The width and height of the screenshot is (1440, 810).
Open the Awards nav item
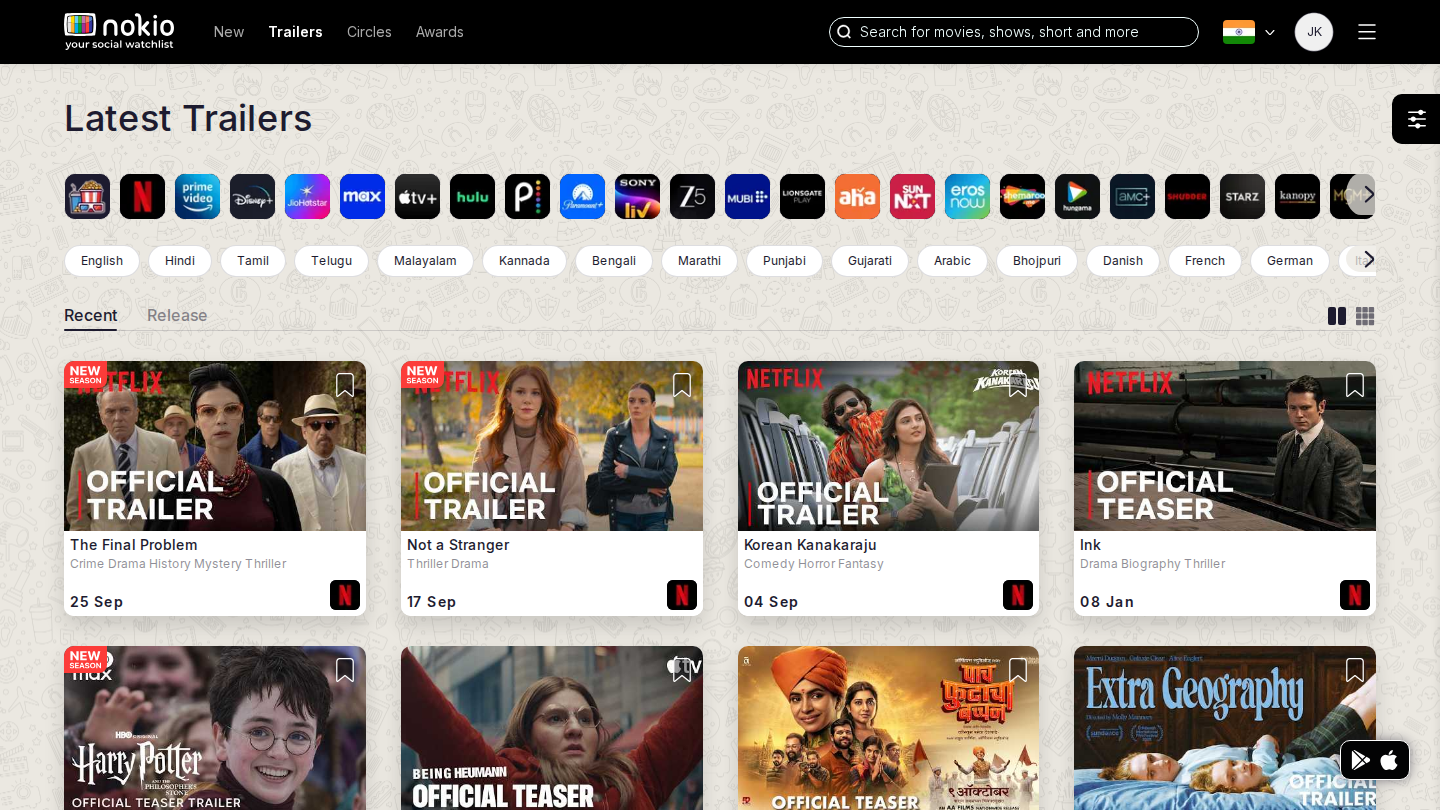coord(440,32)
